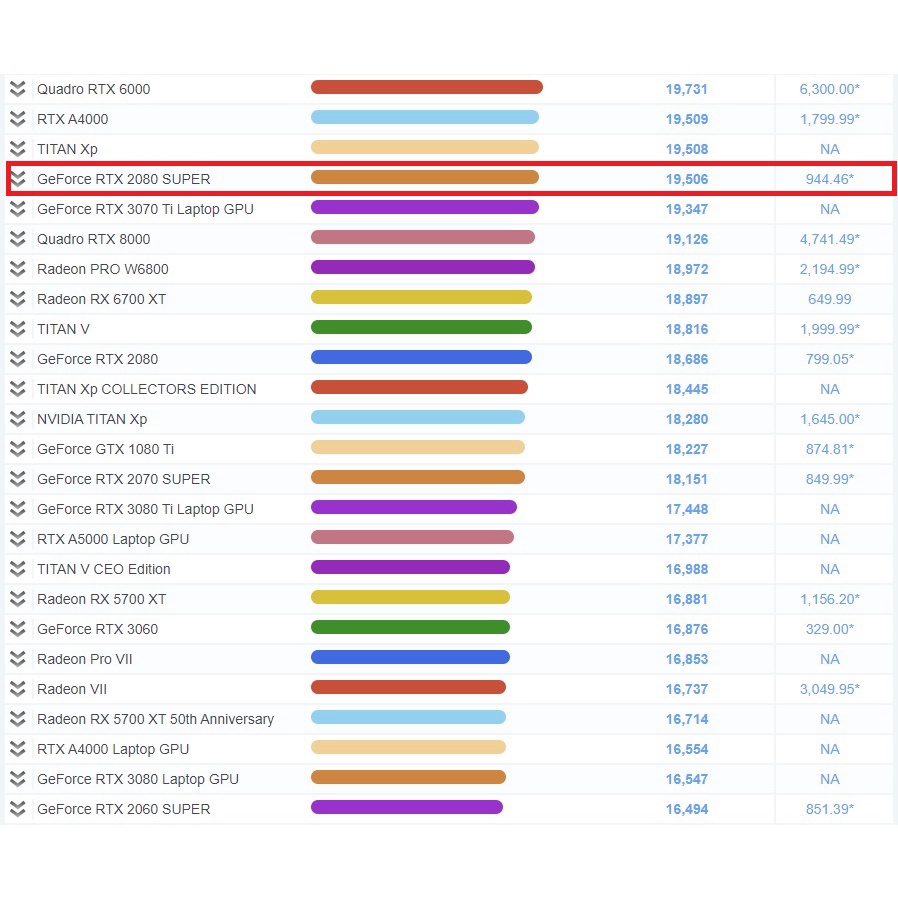Click chevron icon beside TITAN Xp COLLECTORS EDITION
This screenshot has width=898, height=898.
pyautogui.click(x=18, y=389)
